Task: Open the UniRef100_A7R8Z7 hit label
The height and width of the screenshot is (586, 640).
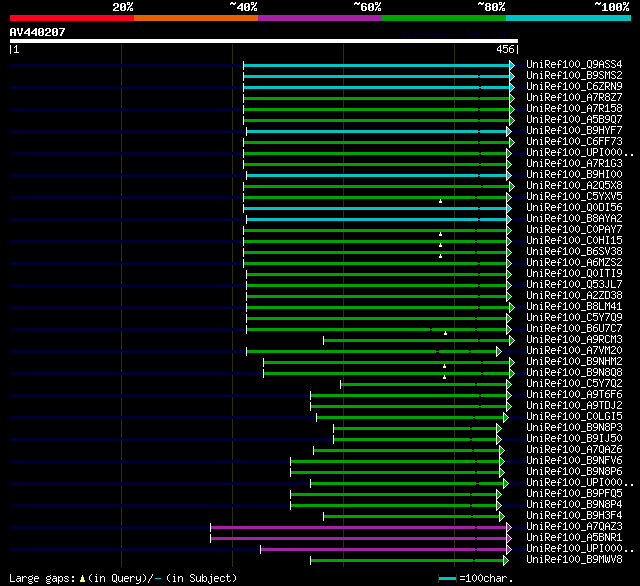Action: click(574, 98)
